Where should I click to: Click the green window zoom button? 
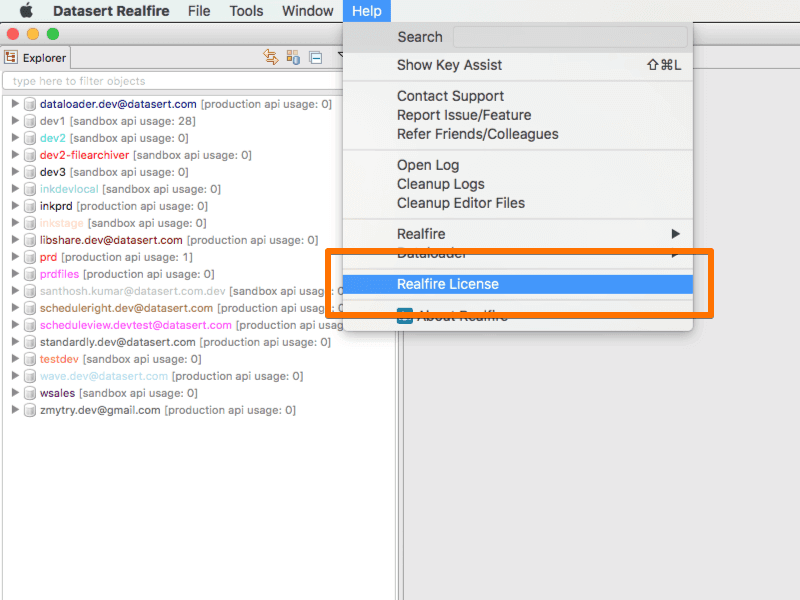53,34
